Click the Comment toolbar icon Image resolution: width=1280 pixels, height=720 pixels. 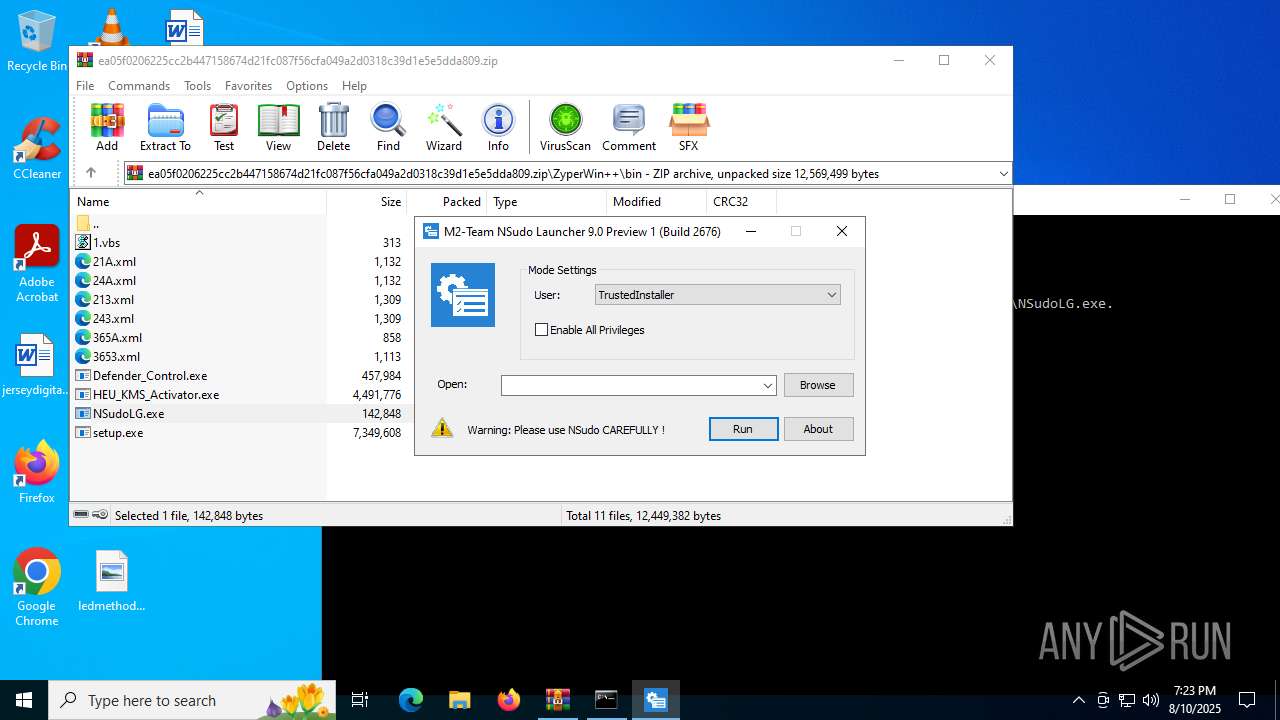click(x=629, y=127)
